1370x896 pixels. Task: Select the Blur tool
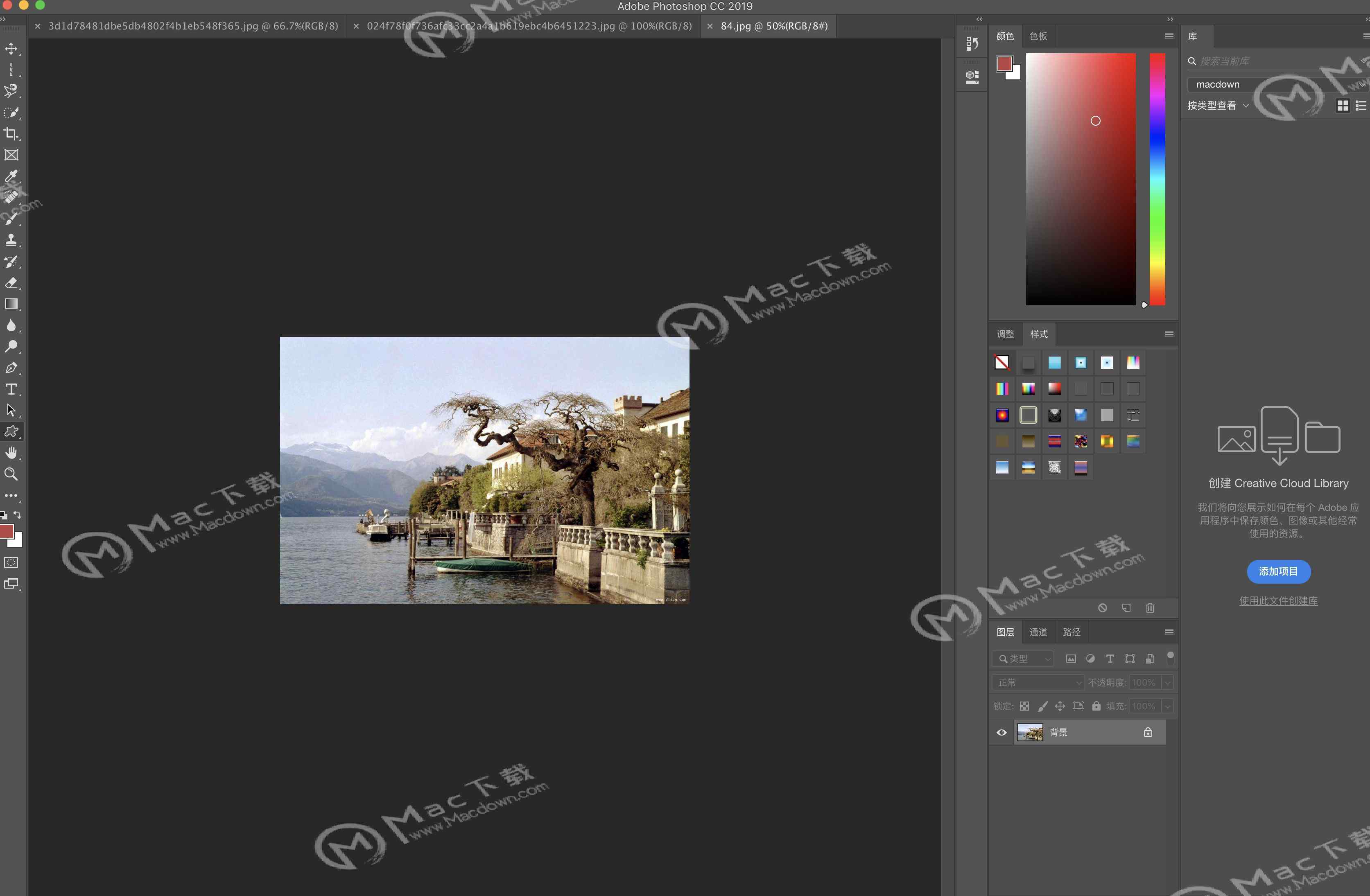(11, 325)
